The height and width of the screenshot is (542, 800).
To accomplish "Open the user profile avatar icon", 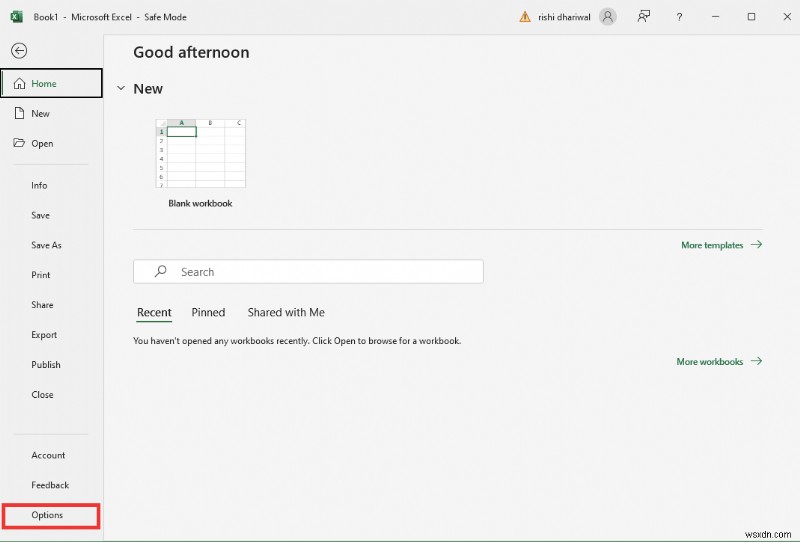I will click(x=608, y=17).
